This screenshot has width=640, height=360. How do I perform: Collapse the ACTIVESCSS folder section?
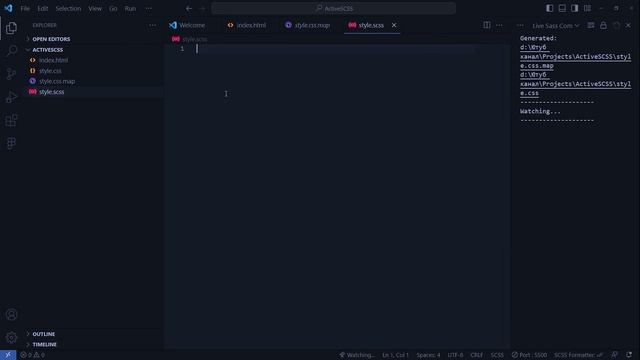94,50
